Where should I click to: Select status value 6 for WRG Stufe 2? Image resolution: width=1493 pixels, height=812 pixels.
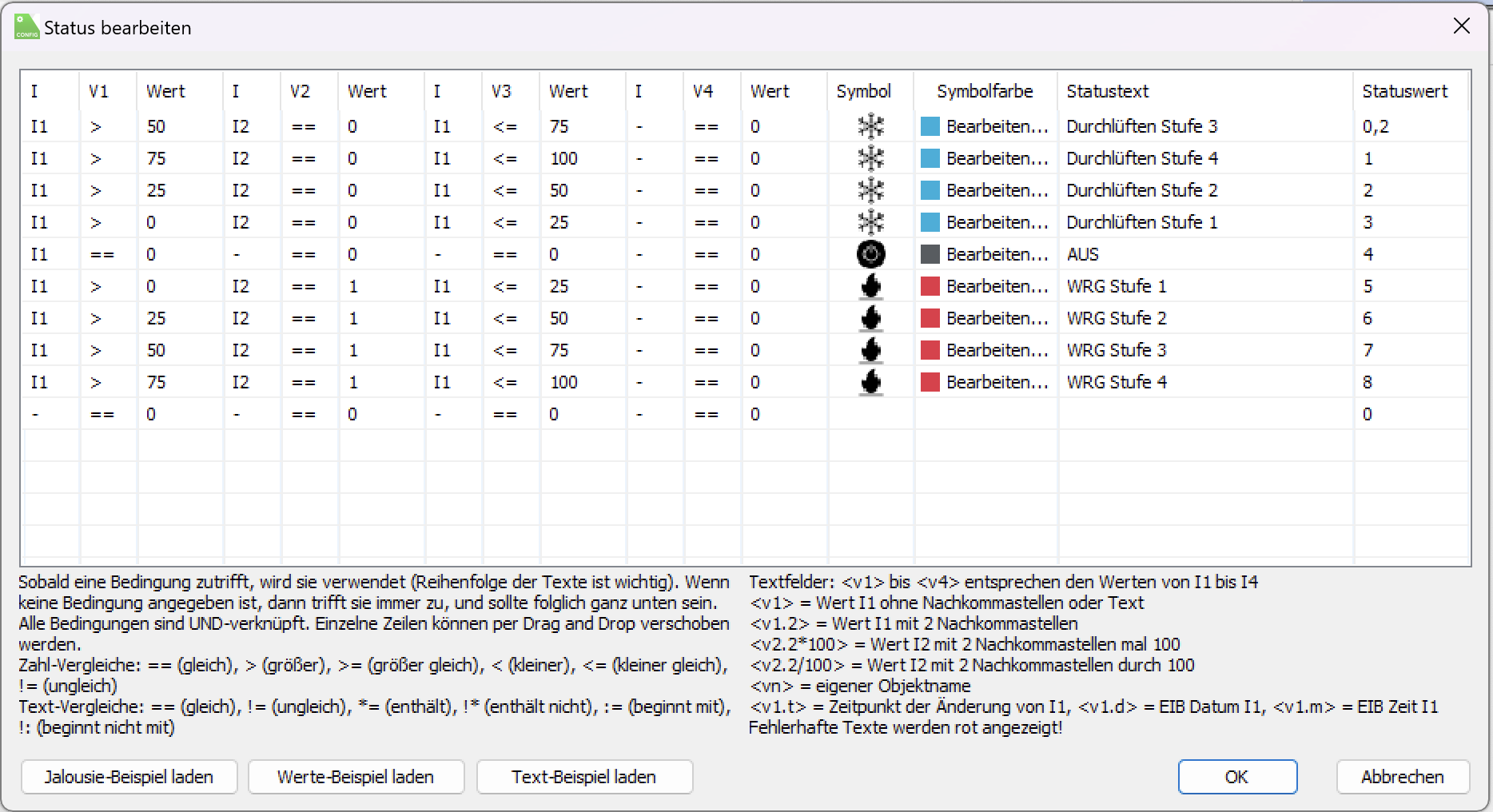tap(1411, 318)
